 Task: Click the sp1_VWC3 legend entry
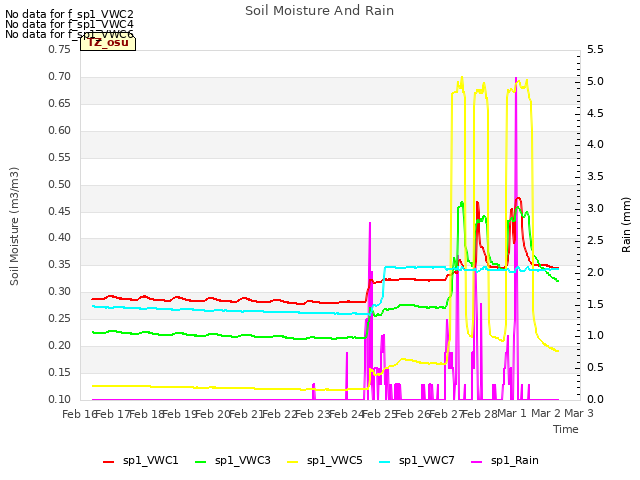click(x=233, y=461)
